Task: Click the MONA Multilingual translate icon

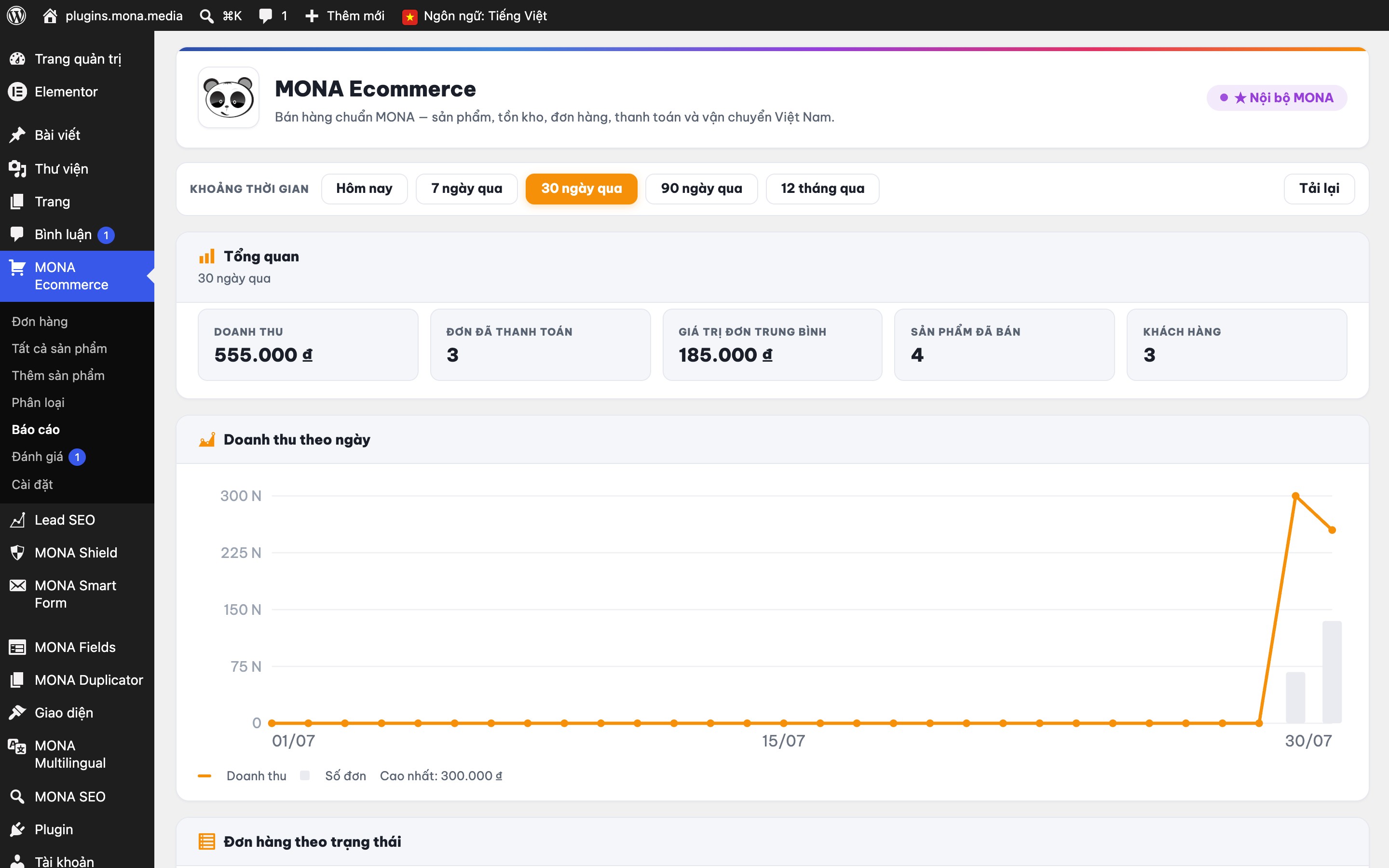Action: point(17,746)
